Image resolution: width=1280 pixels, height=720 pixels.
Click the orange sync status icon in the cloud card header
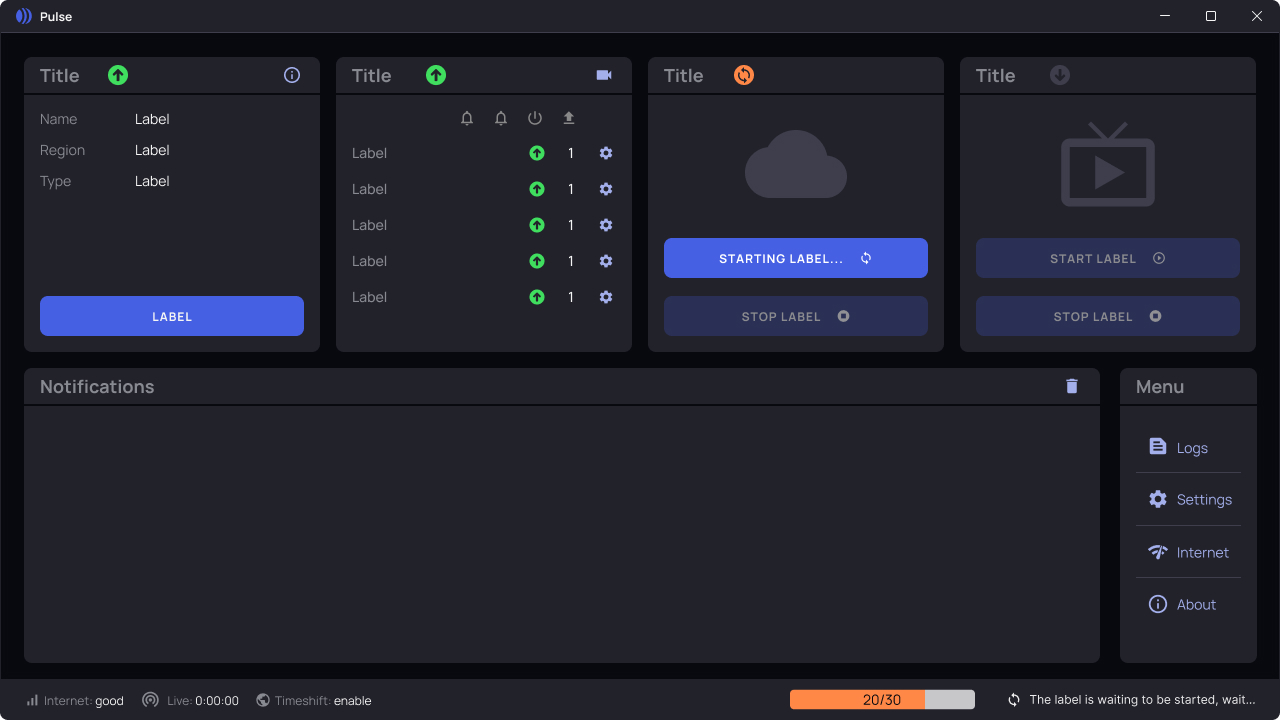click(x=744, y=75)
